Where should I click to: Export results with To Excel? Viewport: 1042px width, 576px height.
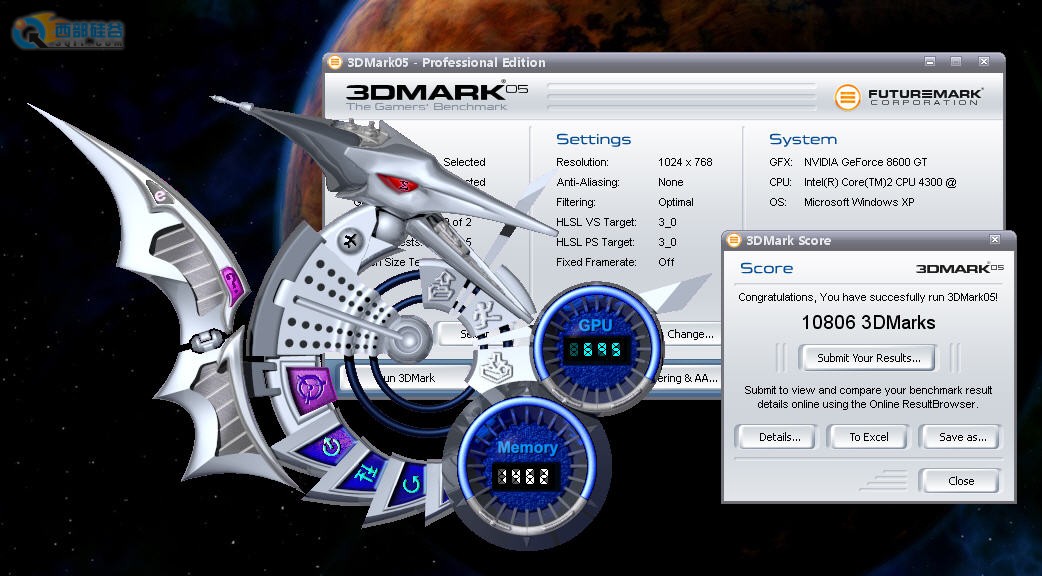click(869, 437)
